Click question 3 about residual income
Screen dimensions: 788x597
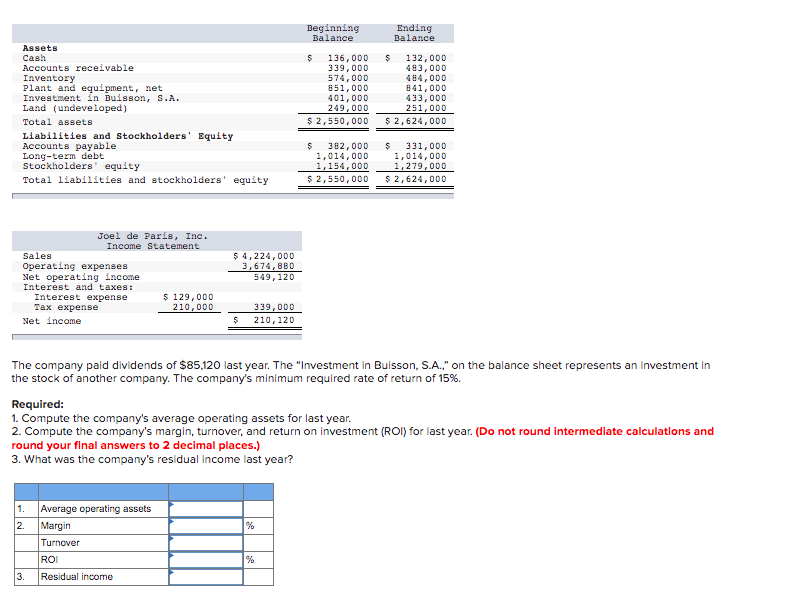(x=152, y=459)
